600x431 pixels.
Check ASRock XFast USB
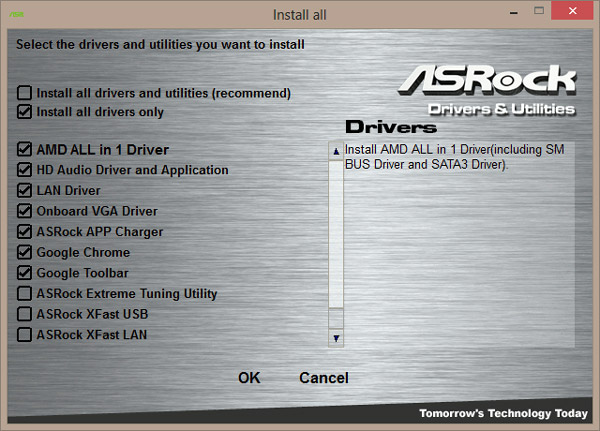pos(24,314)
